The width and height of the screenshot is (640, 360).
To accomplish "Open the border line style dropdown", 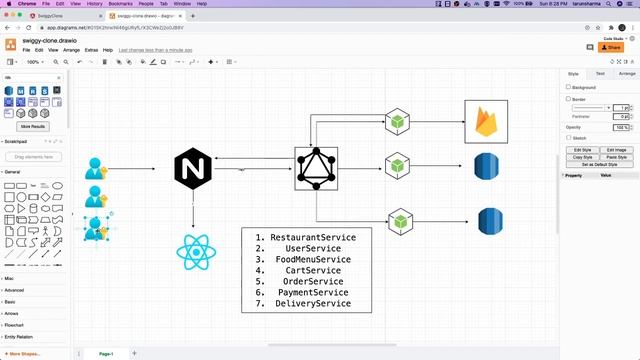I will 592,108.
